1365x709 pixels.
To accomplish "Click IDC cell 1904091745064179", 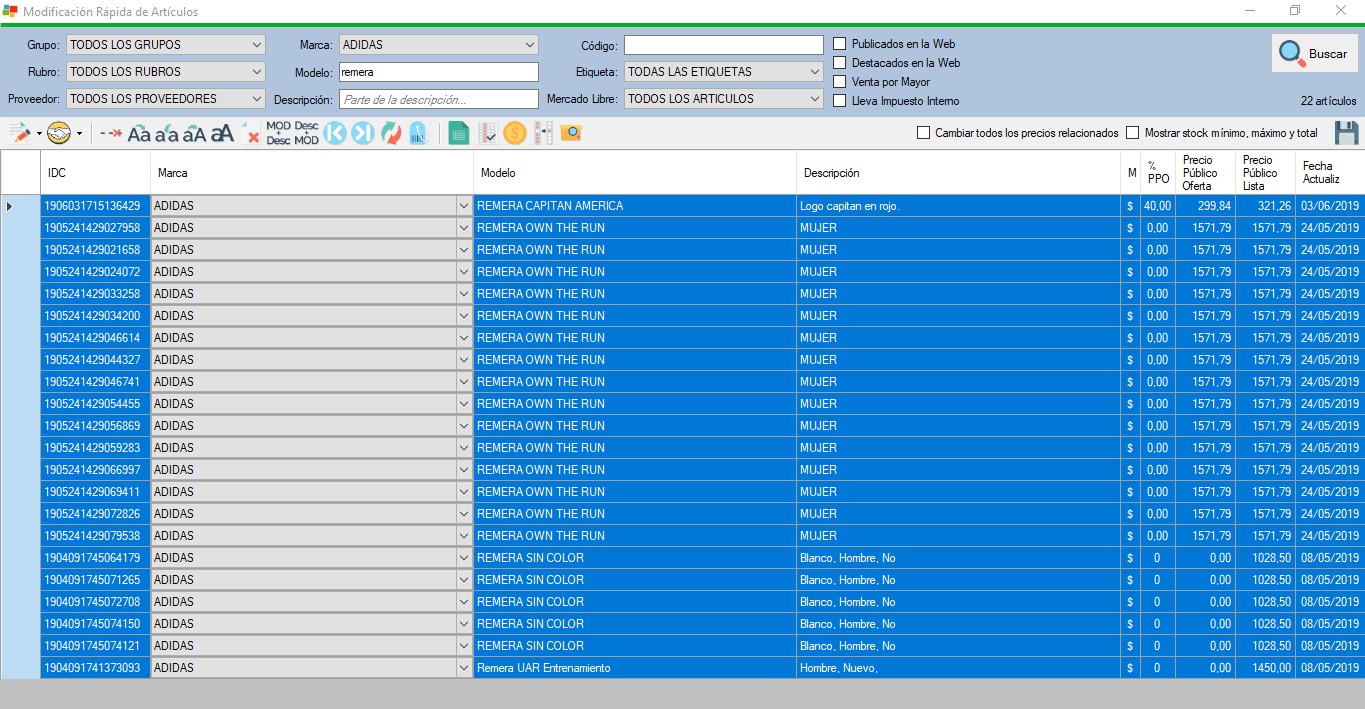I will (96, 558).
